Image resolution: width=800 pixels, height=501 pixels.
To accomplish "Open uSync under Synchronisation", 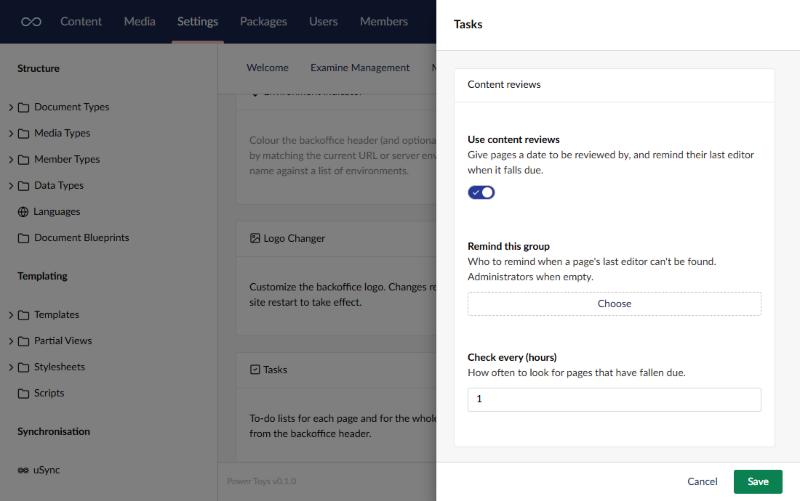I will (46, 470).
